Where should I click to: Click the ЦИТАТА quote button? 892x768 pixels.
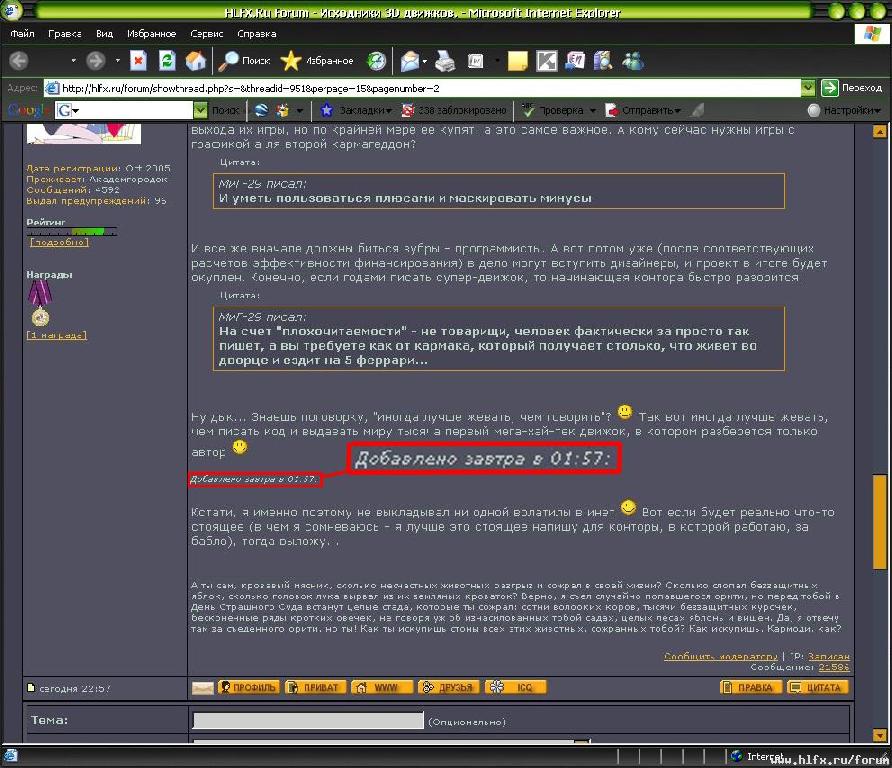(x=818, y=688)
